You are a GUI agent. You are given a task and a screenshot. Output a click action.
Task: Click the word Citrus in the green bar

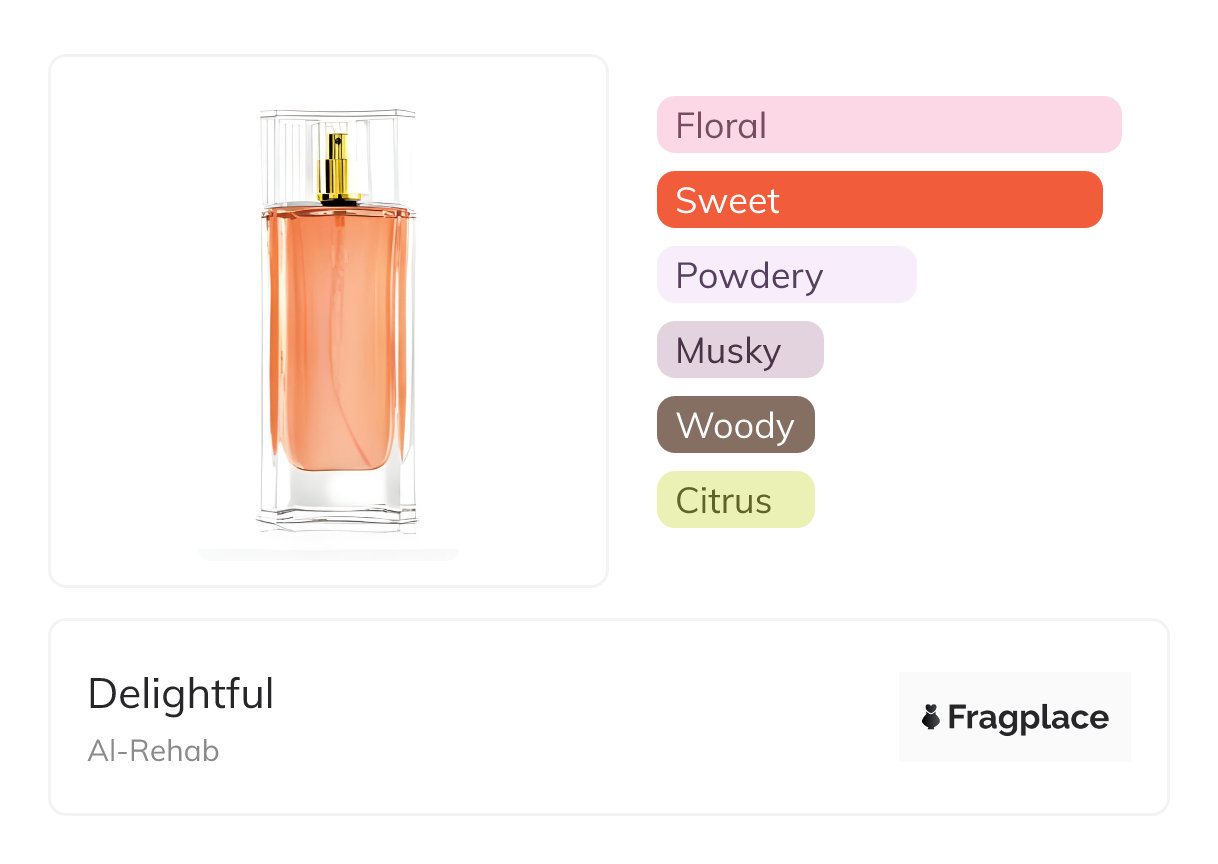point(723,501)
